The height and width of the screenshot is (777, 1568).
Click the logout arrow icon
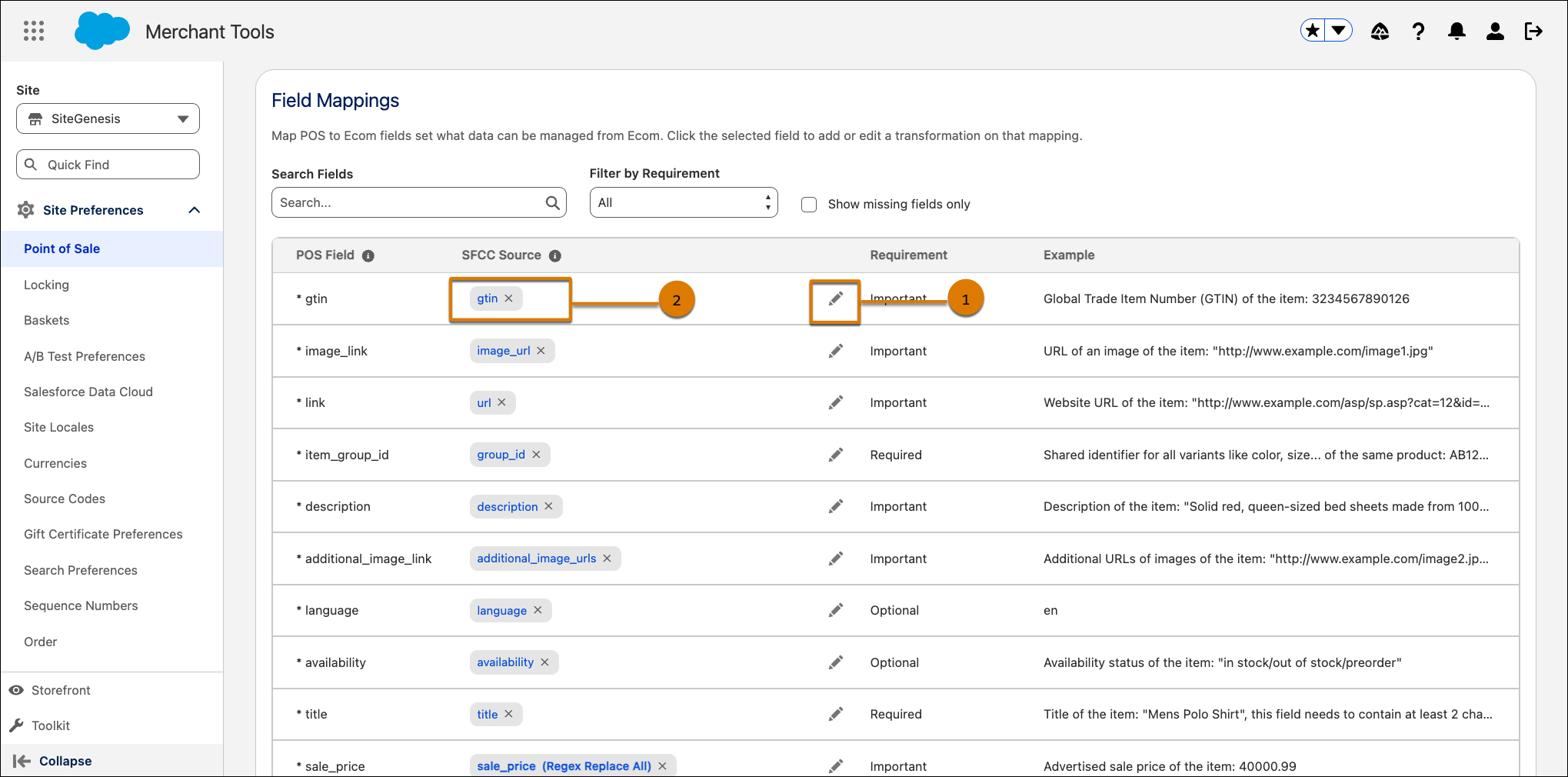pos(1533,32)
